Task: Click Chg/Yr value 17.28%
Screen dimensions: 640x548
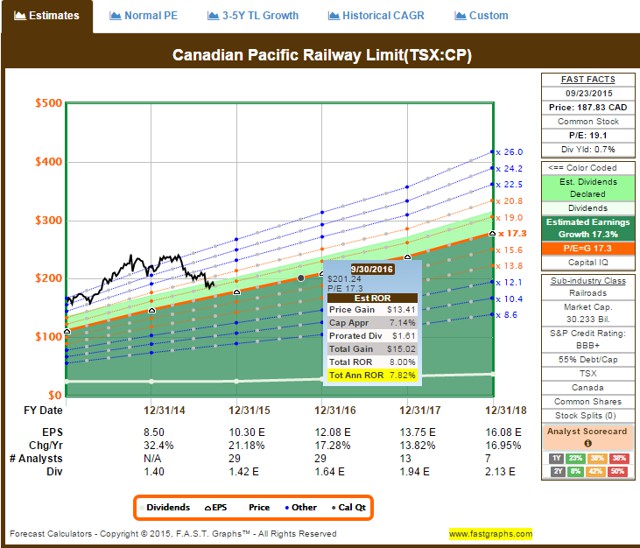Action: pos(332,445)
